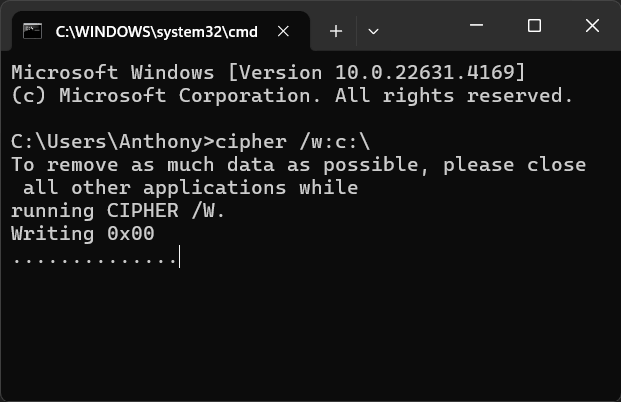621x402 pixels.
Task: Click the empty terminal area below output
Action: 310,335
